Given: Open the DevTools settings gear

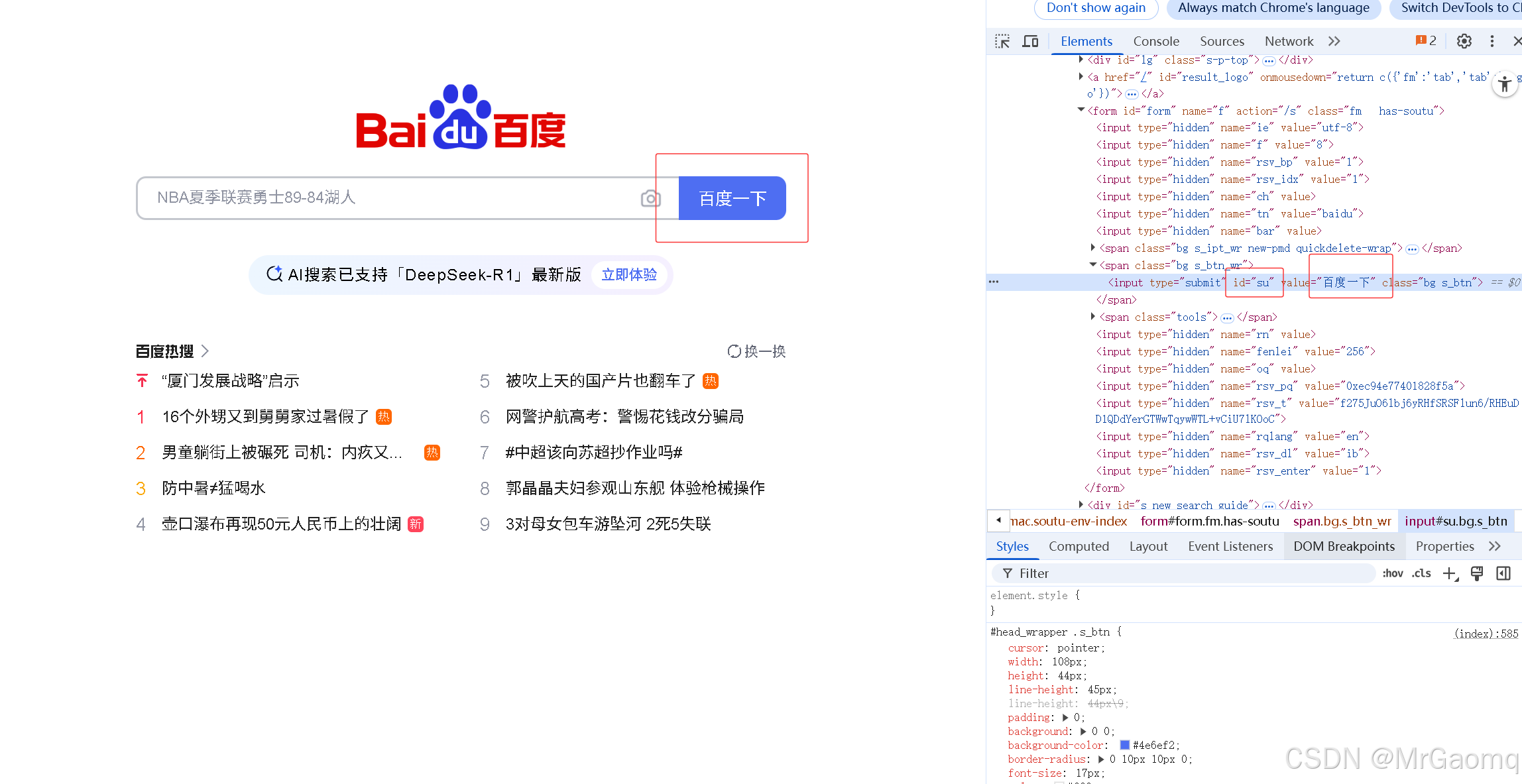Looking at the screenshot, I should (x=1464, y=42).
